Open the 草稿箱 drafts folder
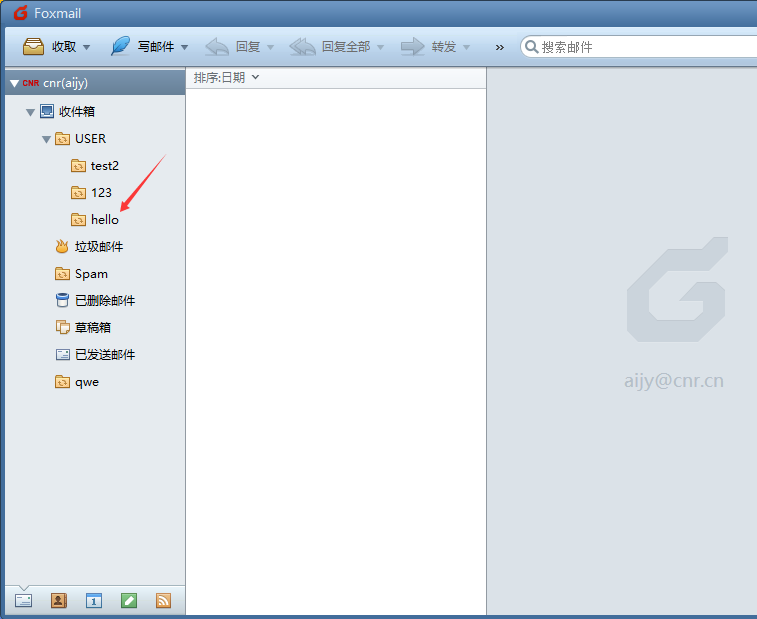The height and width of the screenshot is (619, 757). [93, 328]
